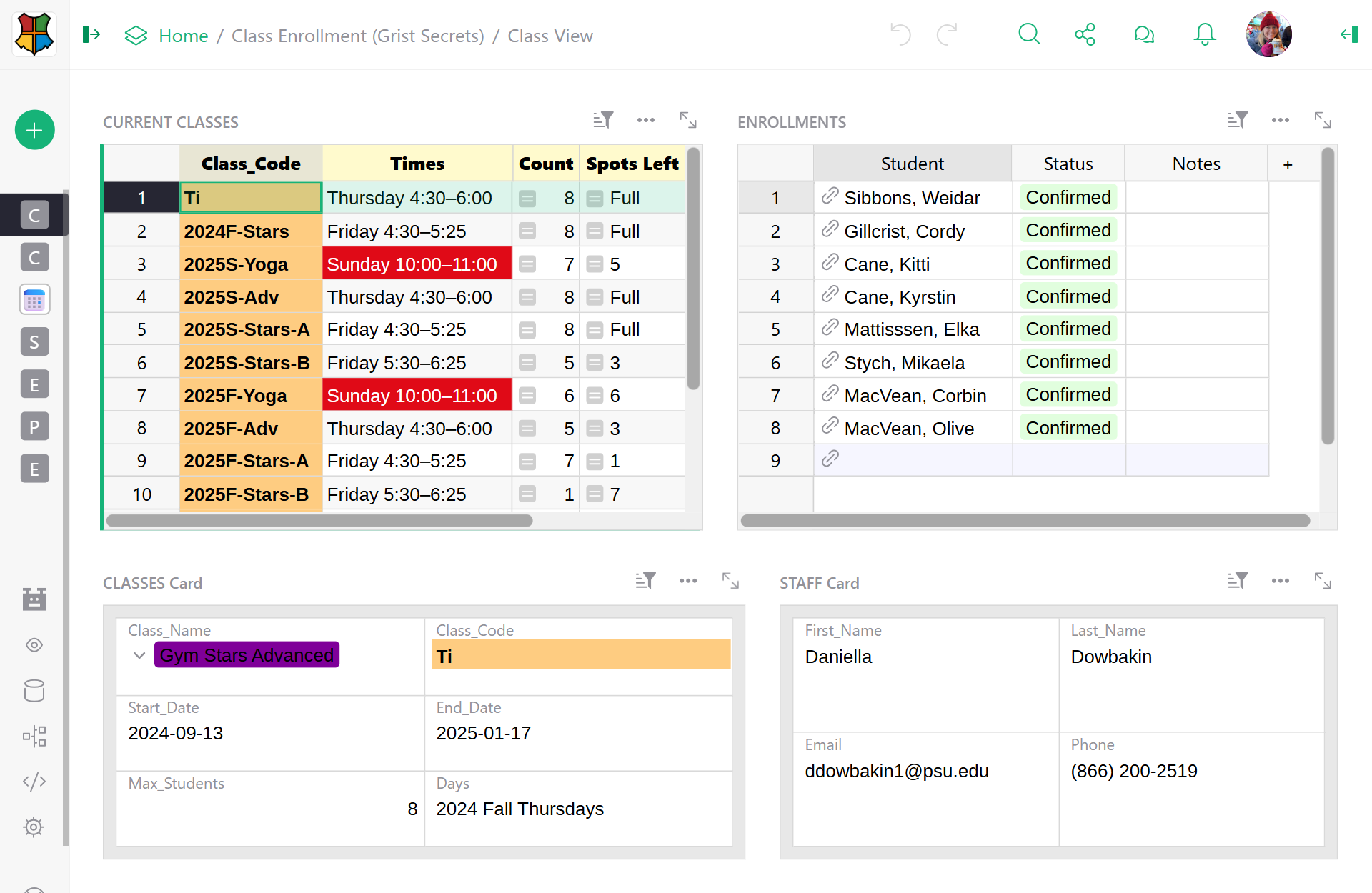Open CURRENT CLASSES widget options menu

click(646, 120)
